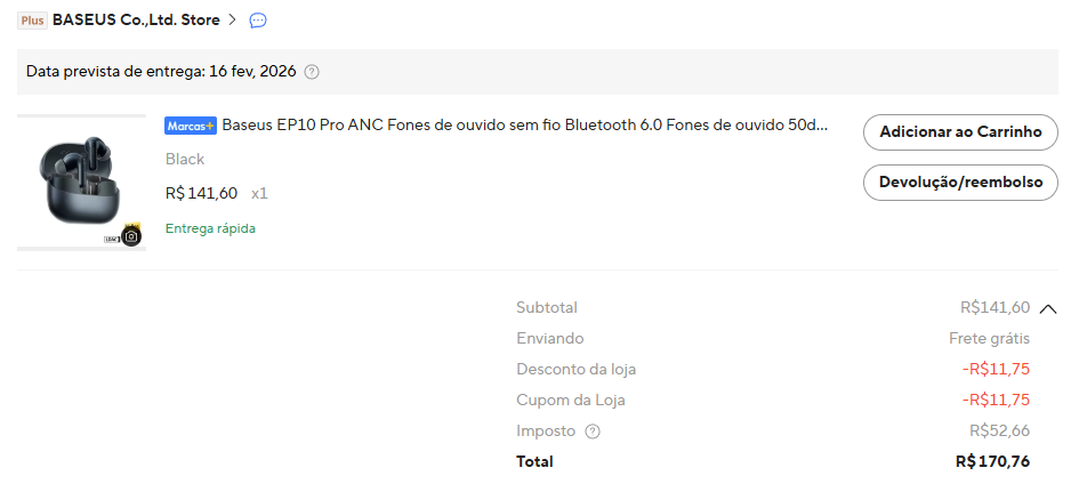Click the Cupom da Loja discount value

tap(996, 400)
